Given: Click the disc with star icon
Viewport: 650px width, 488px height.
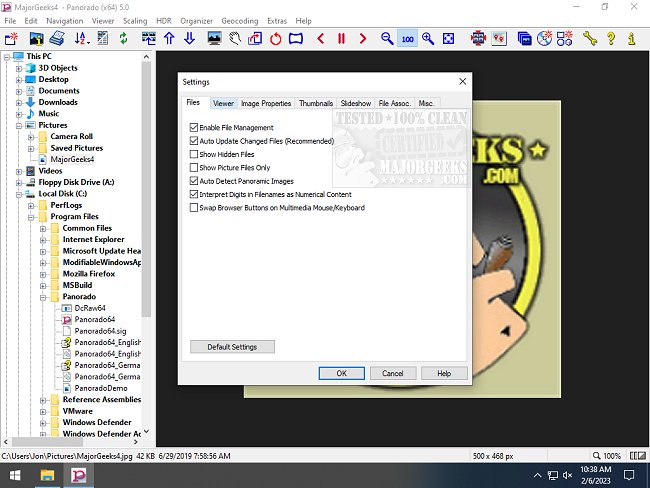Looking at the screenshot, I should click(544, 39).
